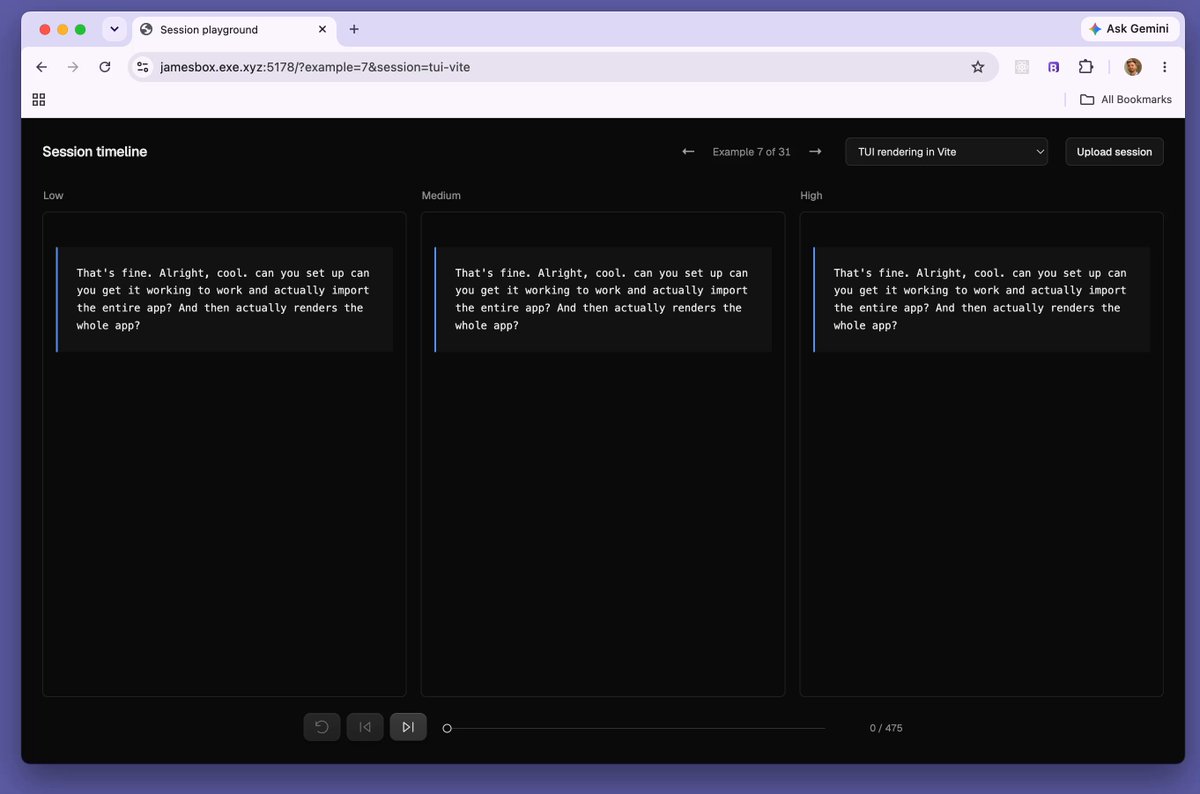Viewport: 1200px width, 794px height.
Task: Click the message in the Medium panel
Action: pyautogui.click(x=603, y=299)
